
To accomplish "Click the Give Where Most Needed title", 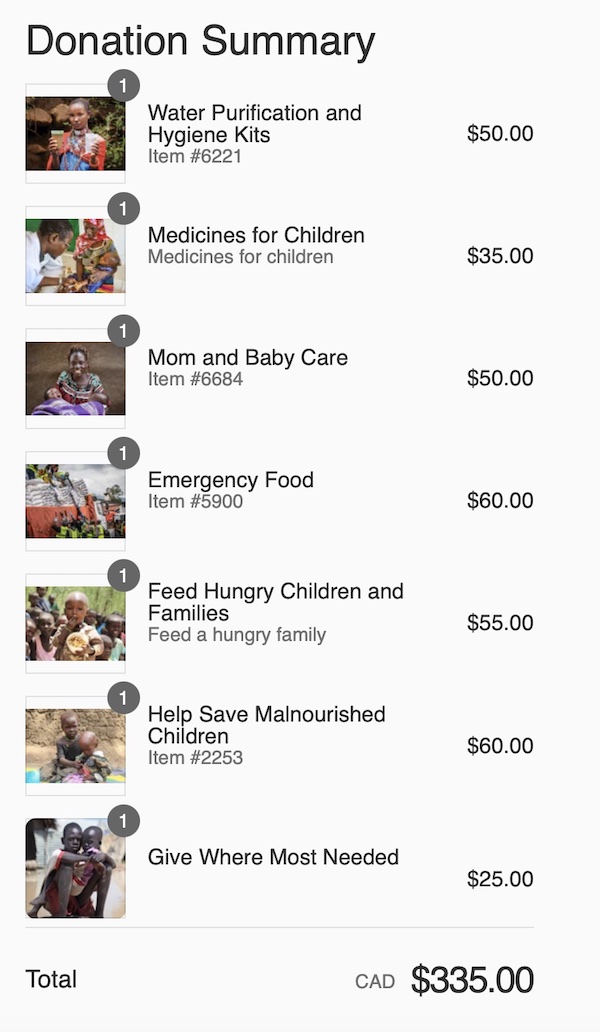I will pyautogui.click(x=273, y=857).
